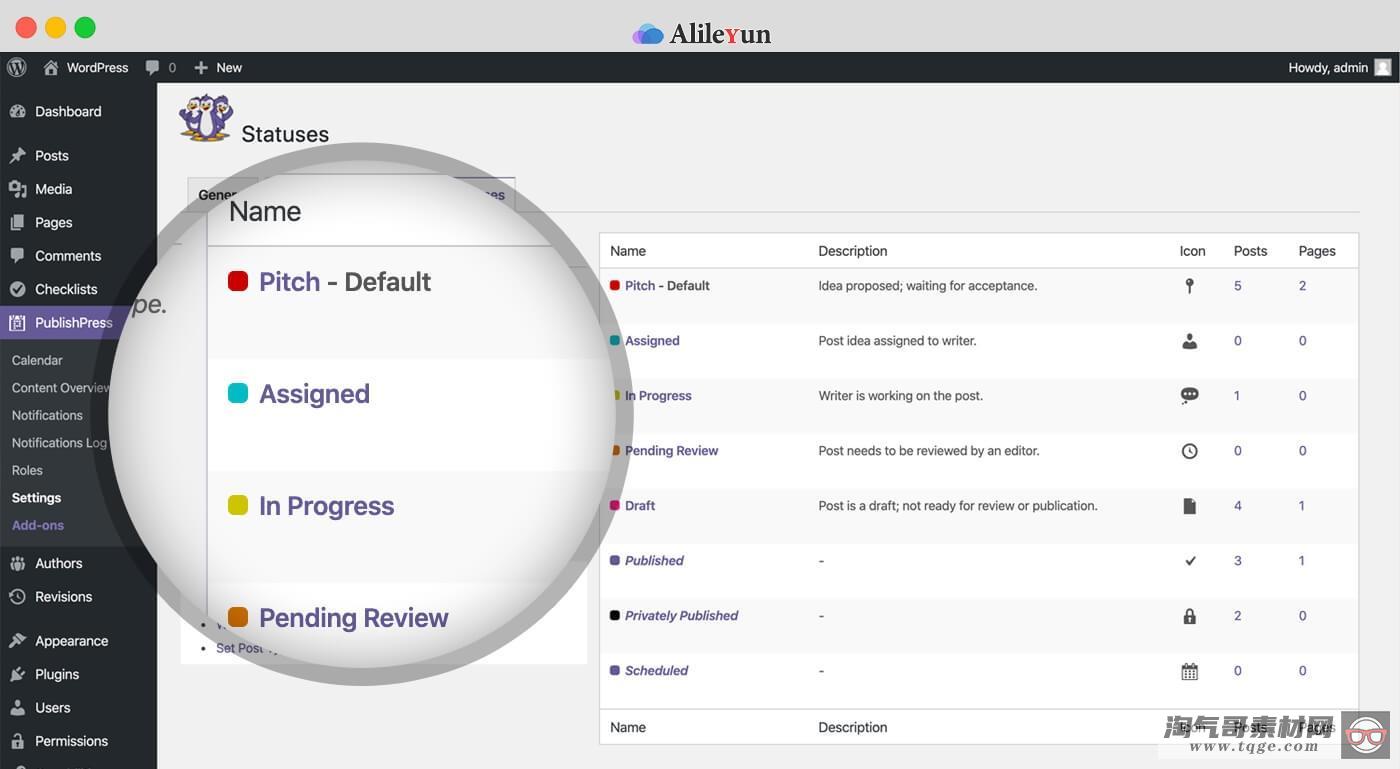Click the person icon in Assigned row
Image resolution: width=1400 pixels, height=769 pixels.
click(x=1189, y=341)
